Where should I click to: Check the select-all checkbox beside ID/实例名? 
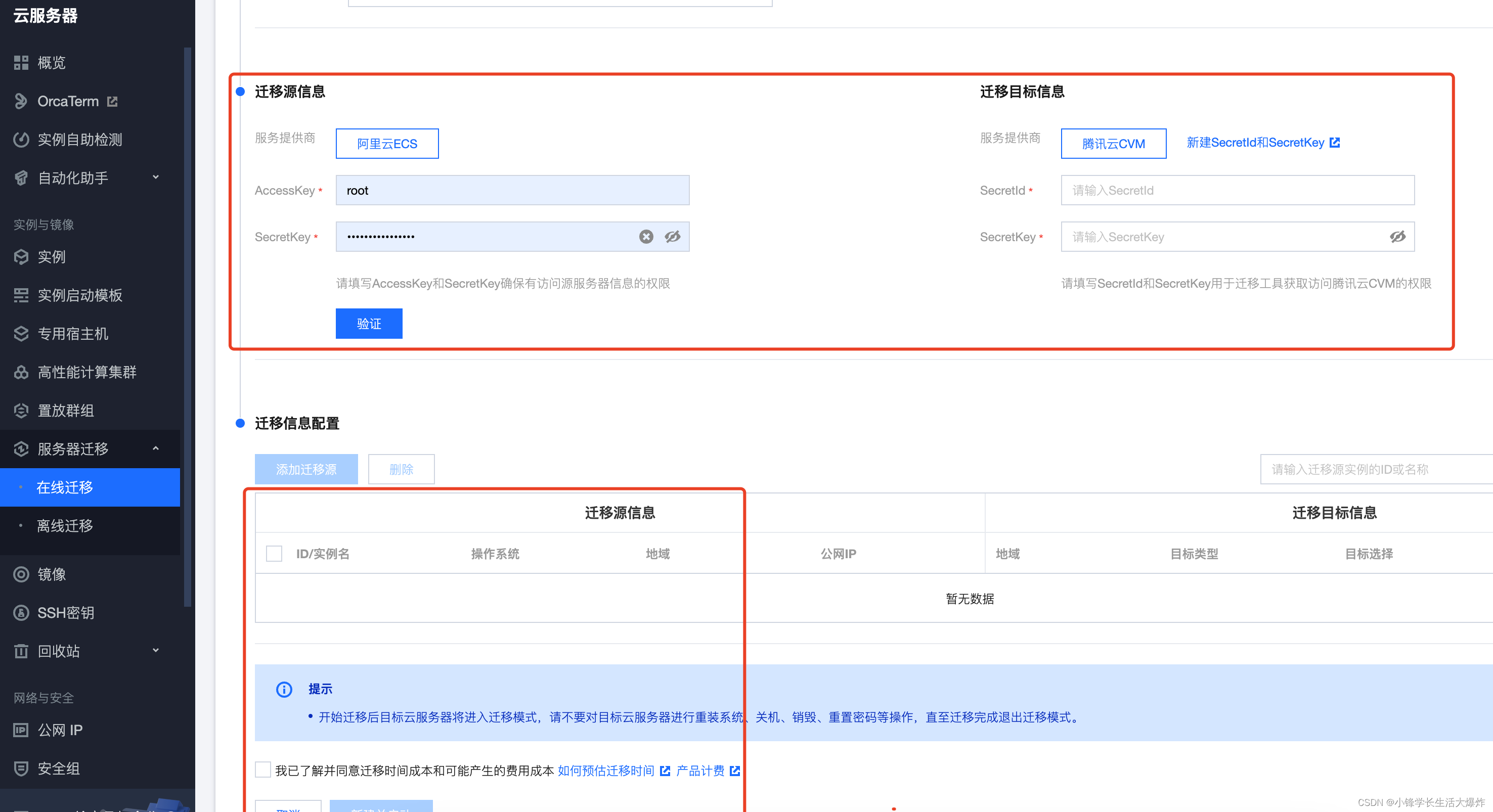click(x=274, y=554)
